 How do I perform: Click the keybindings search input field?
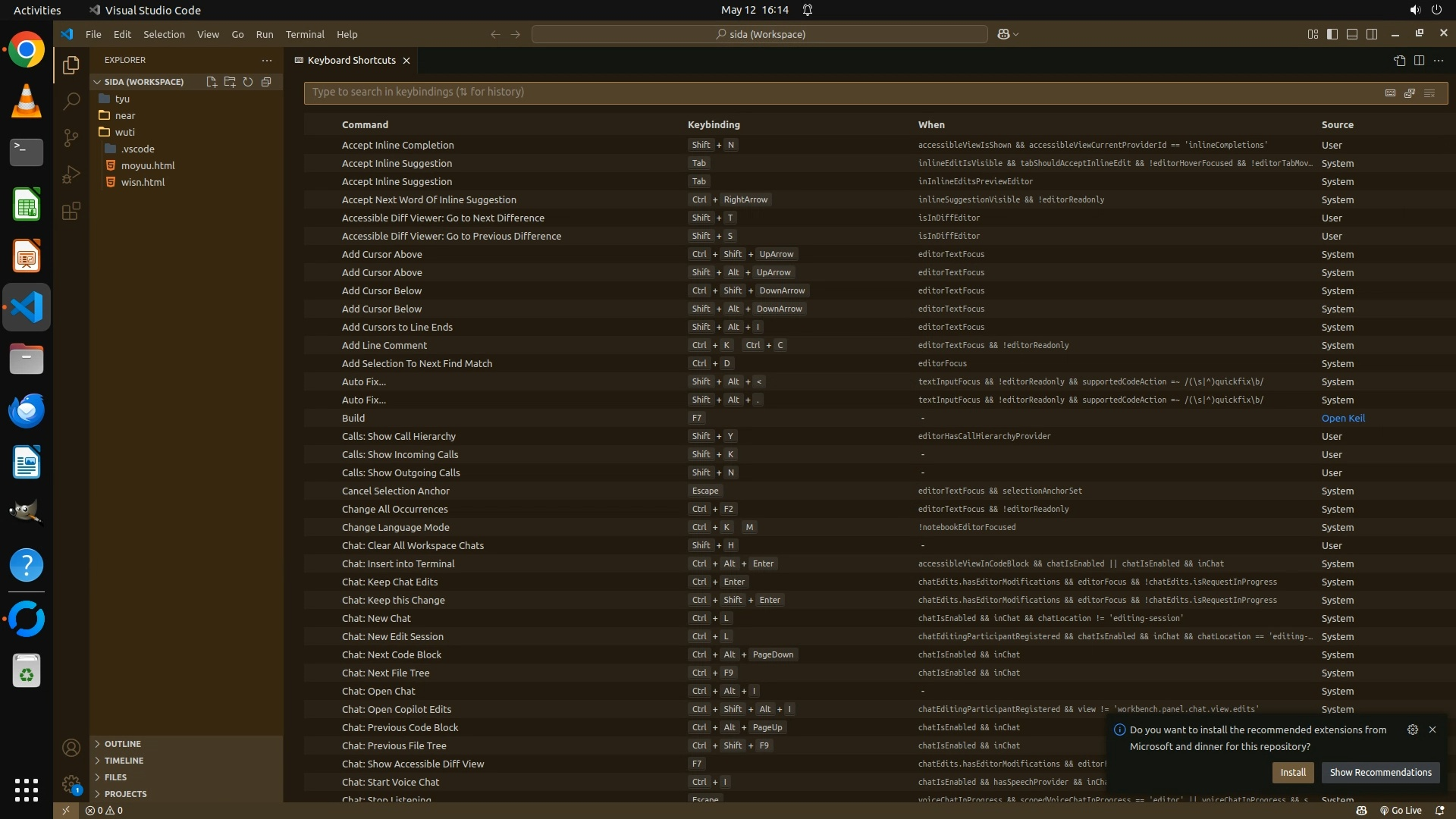click(x=834, y=93)
